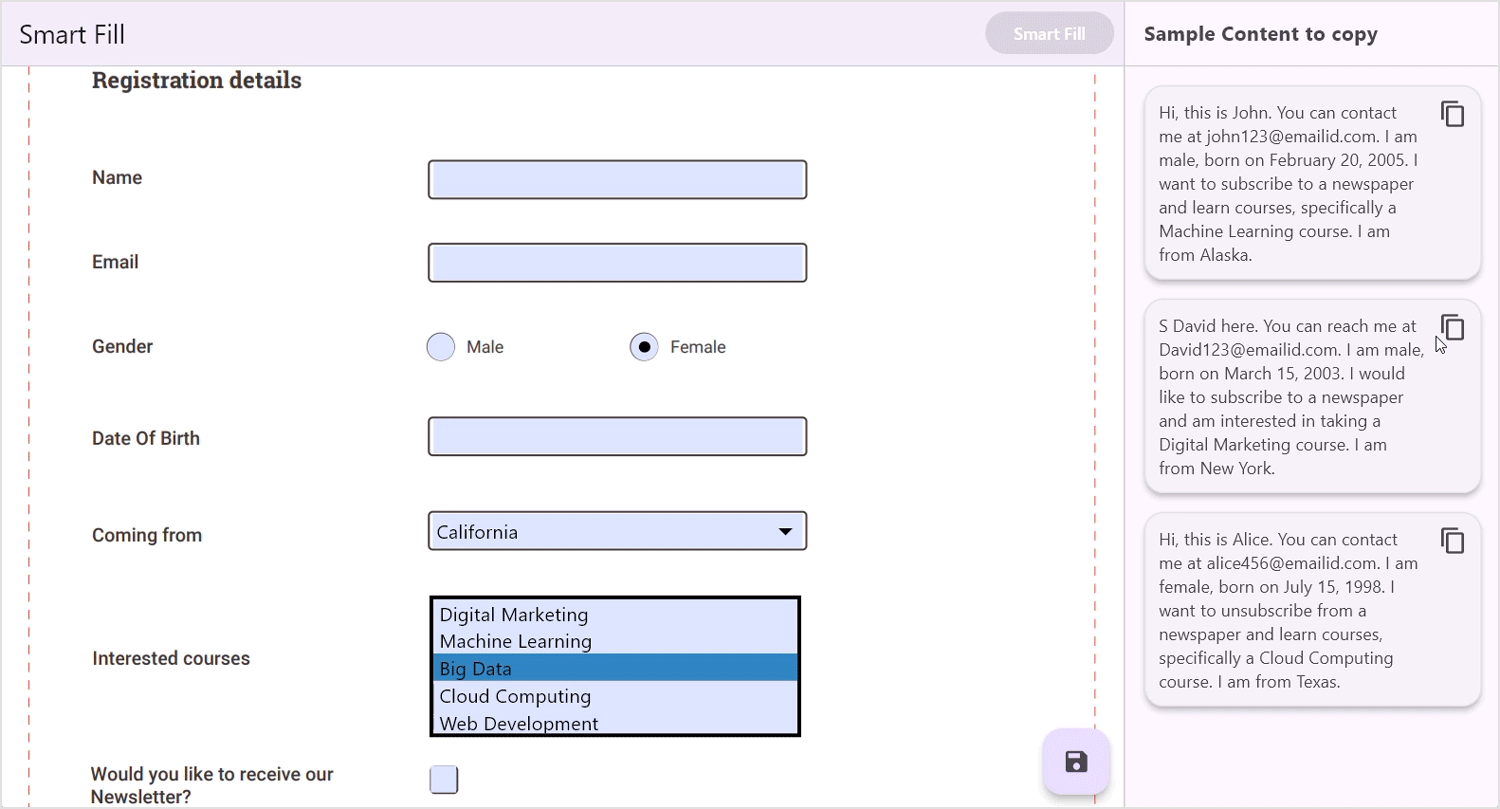Select Cloud Computing course option
Screen dimensions: 1500x809
[515, 696]
